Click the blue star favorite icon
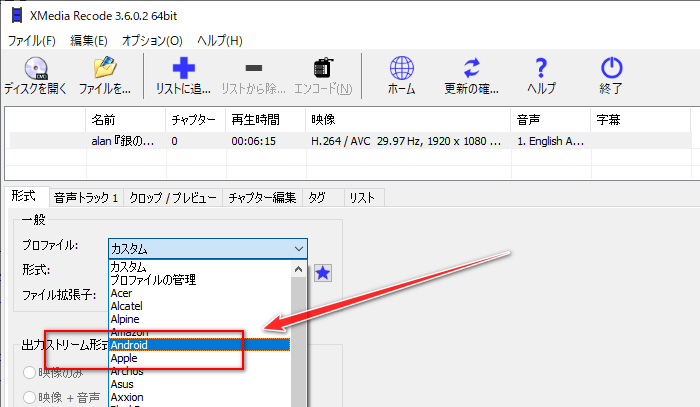Image resolution: width=700 pixels, height=407 pixels. pos(323,273)
